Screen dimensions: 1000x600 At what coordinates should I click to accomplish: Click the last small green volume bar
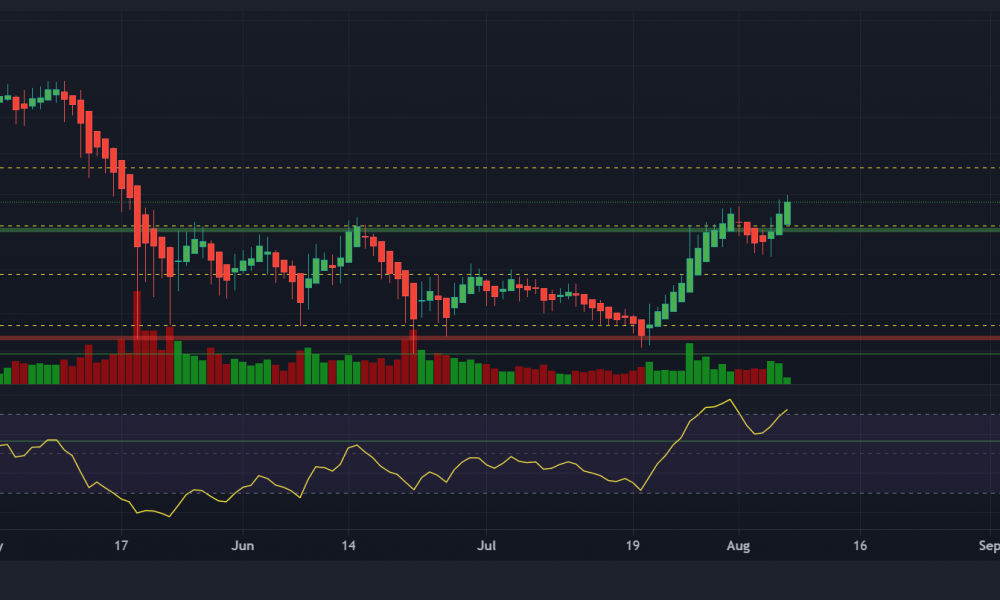pyautogui.click(x=787, y=381)
